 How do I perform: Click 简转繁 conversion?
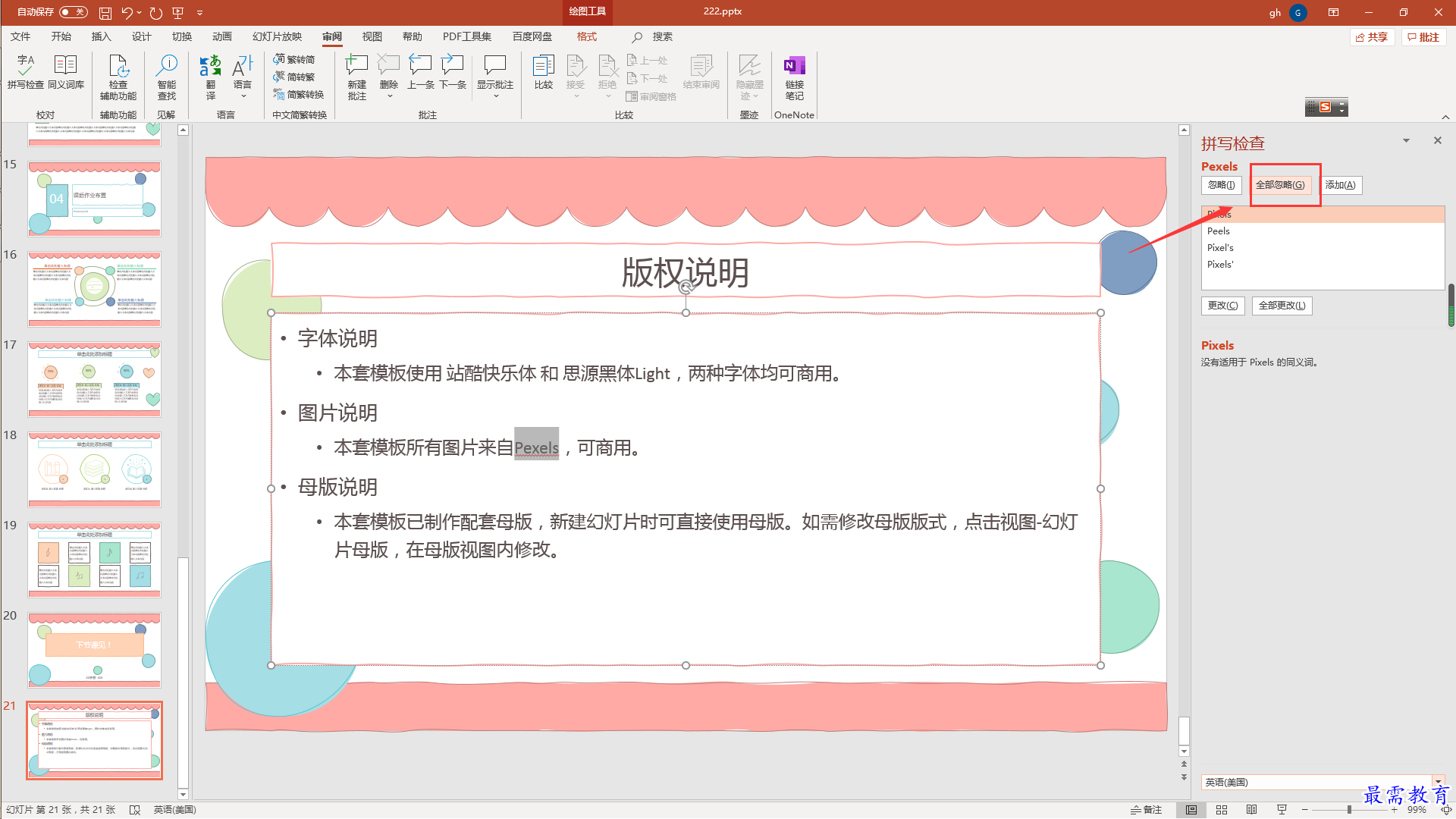294,77
